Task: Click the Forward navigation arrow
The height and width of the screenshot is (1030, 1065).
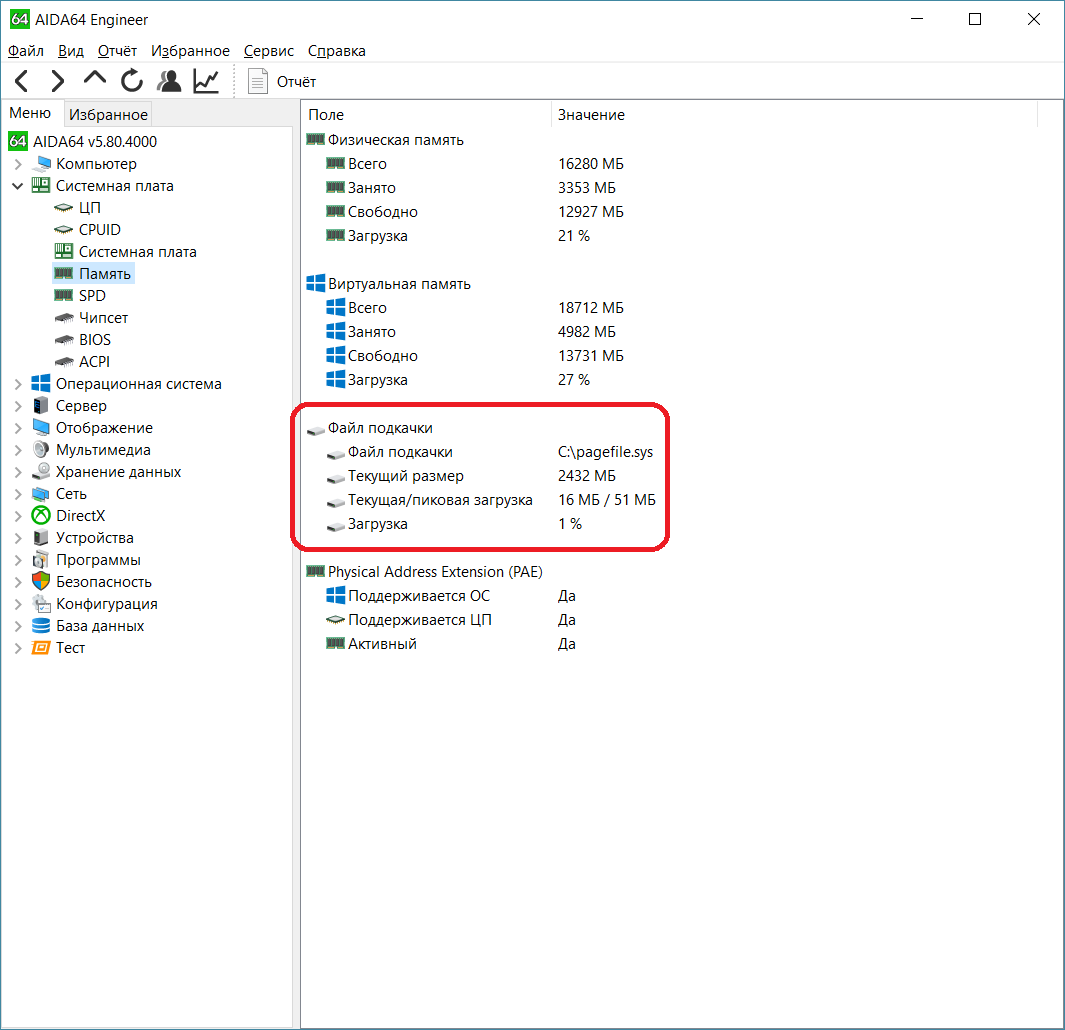Action: tap(58, 81)
